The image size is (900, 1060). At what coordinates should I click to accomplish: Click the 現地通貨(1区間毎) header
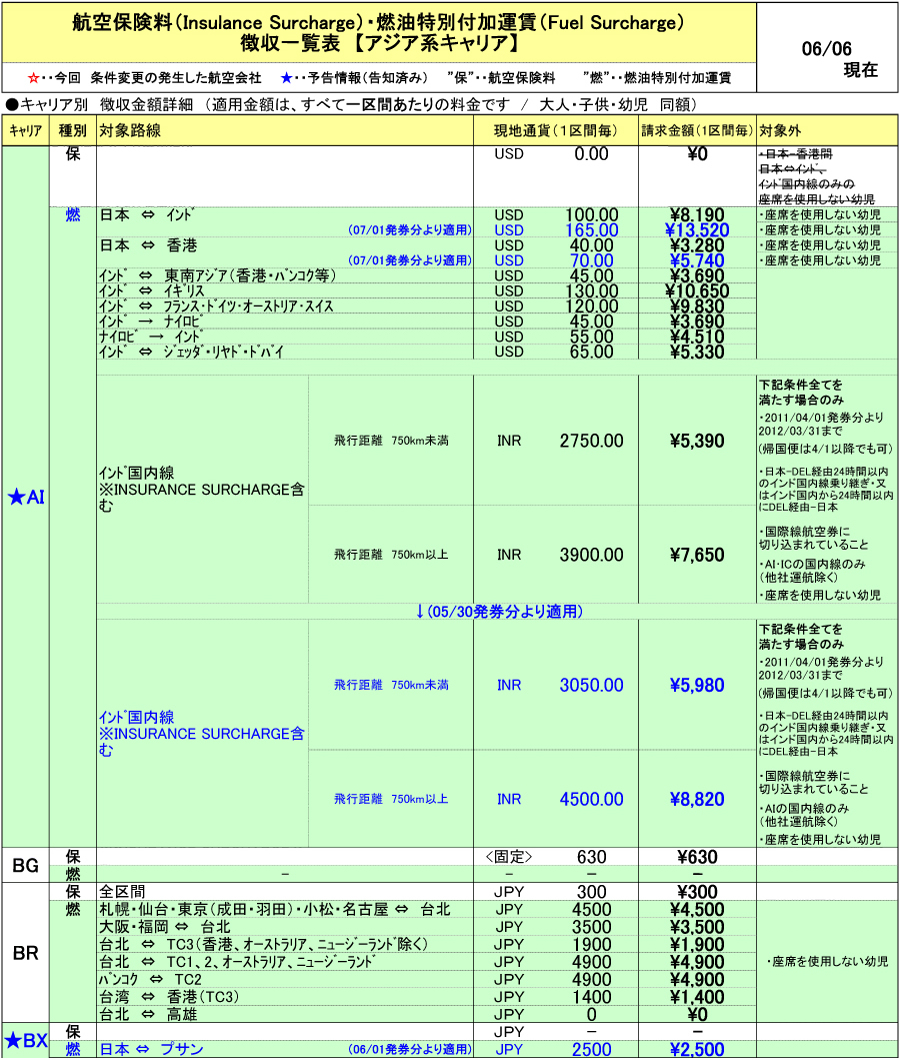[x=555, y=130]
